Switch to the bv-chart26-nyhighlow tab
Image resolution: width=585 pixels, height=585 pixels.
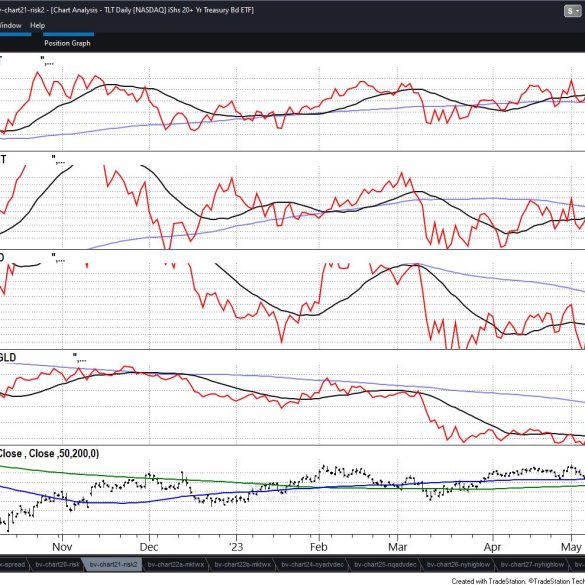click(x=458, y=564)
